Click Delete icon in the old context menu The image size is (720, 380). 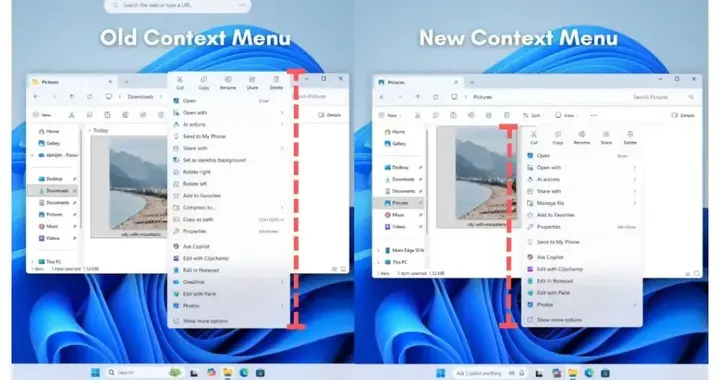pos(276,79)
